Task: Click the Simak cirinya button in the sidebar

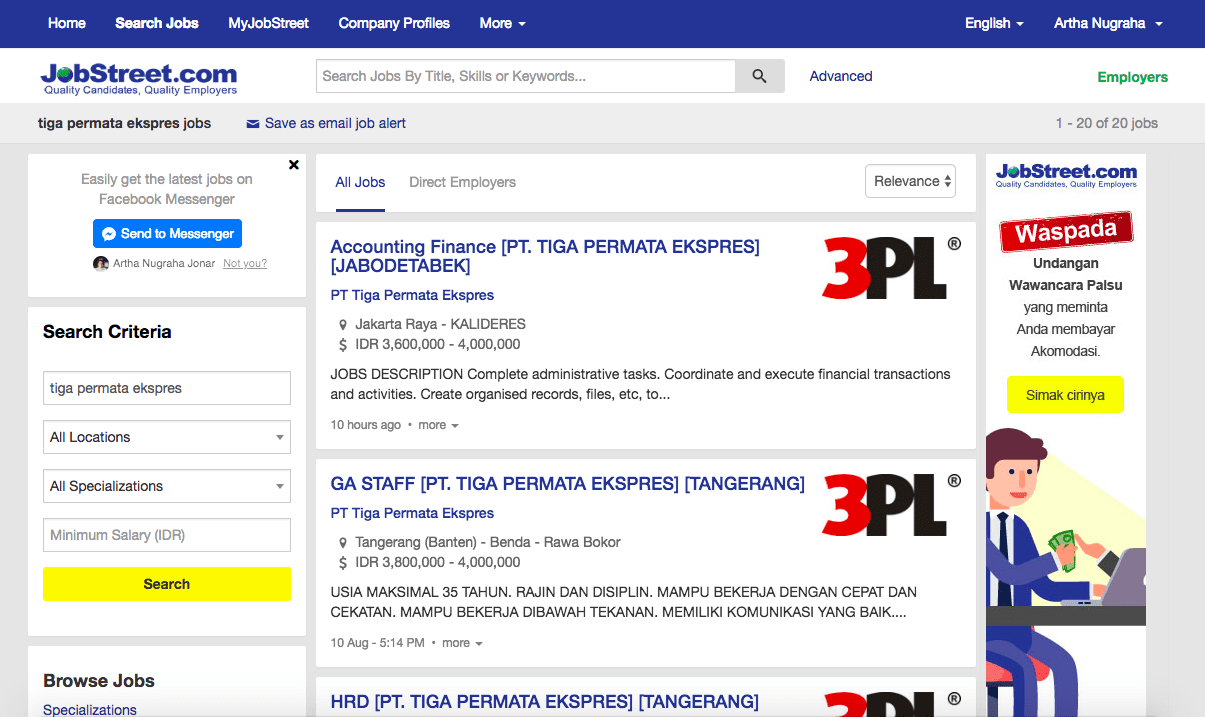Action: tap(1065, 395)
